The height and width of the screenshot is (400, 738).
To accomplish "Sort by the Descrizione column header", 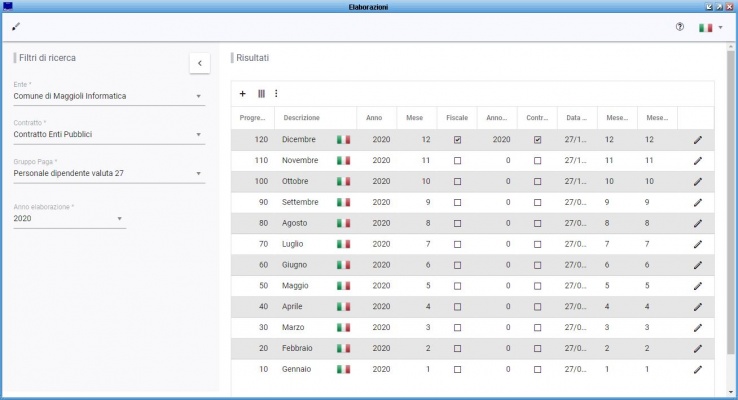I will [x=301, y=118].
